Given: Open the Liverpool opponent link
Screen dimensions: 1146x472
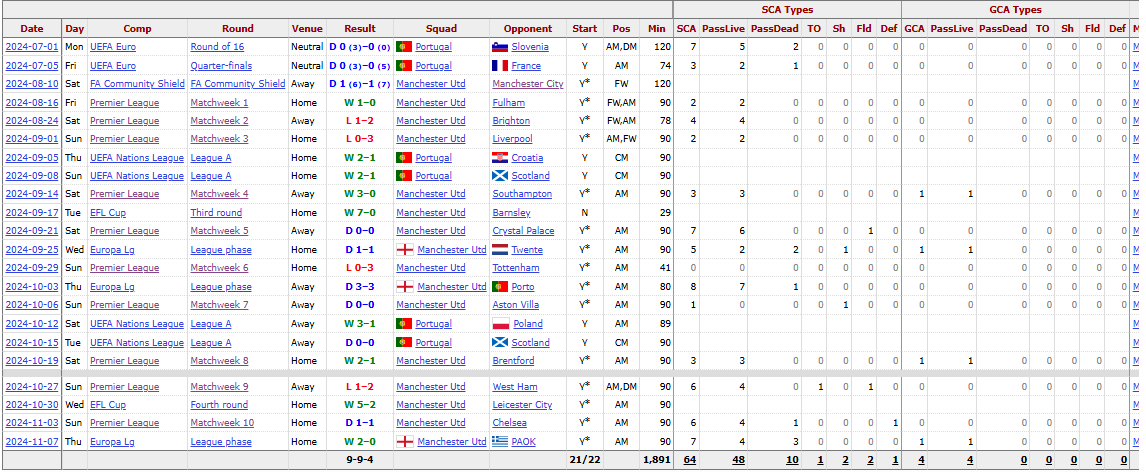Looking at the screenshot, I should point(512,139).
